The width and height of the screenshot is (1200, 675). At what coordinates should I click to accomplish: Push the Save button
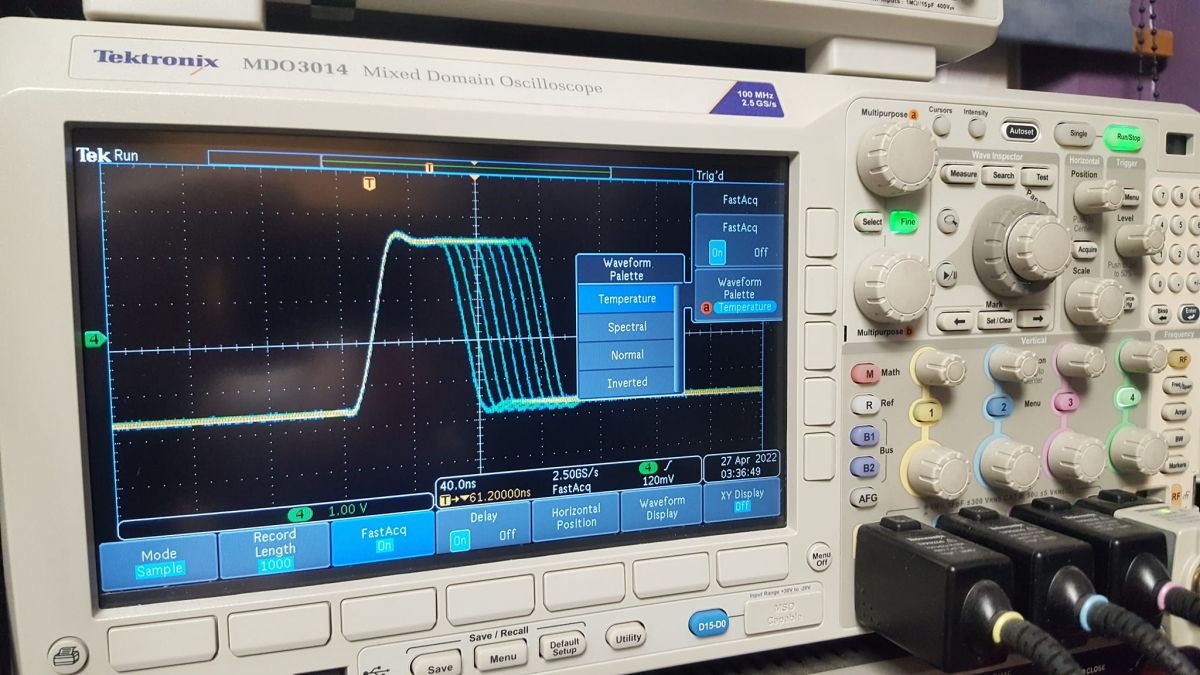point(437,665)
